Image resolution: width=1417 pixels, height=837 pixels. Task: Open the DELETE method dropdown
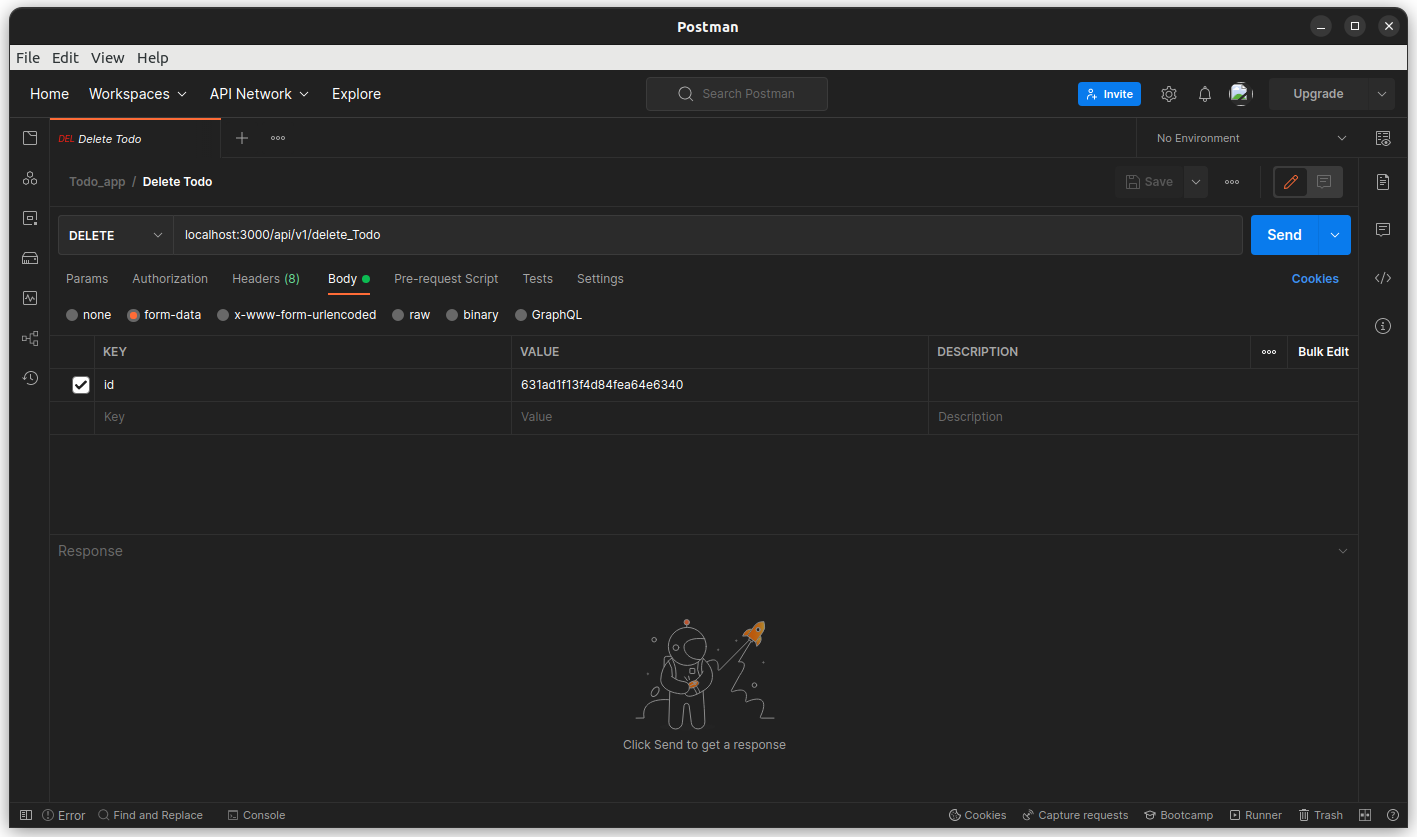116,235
